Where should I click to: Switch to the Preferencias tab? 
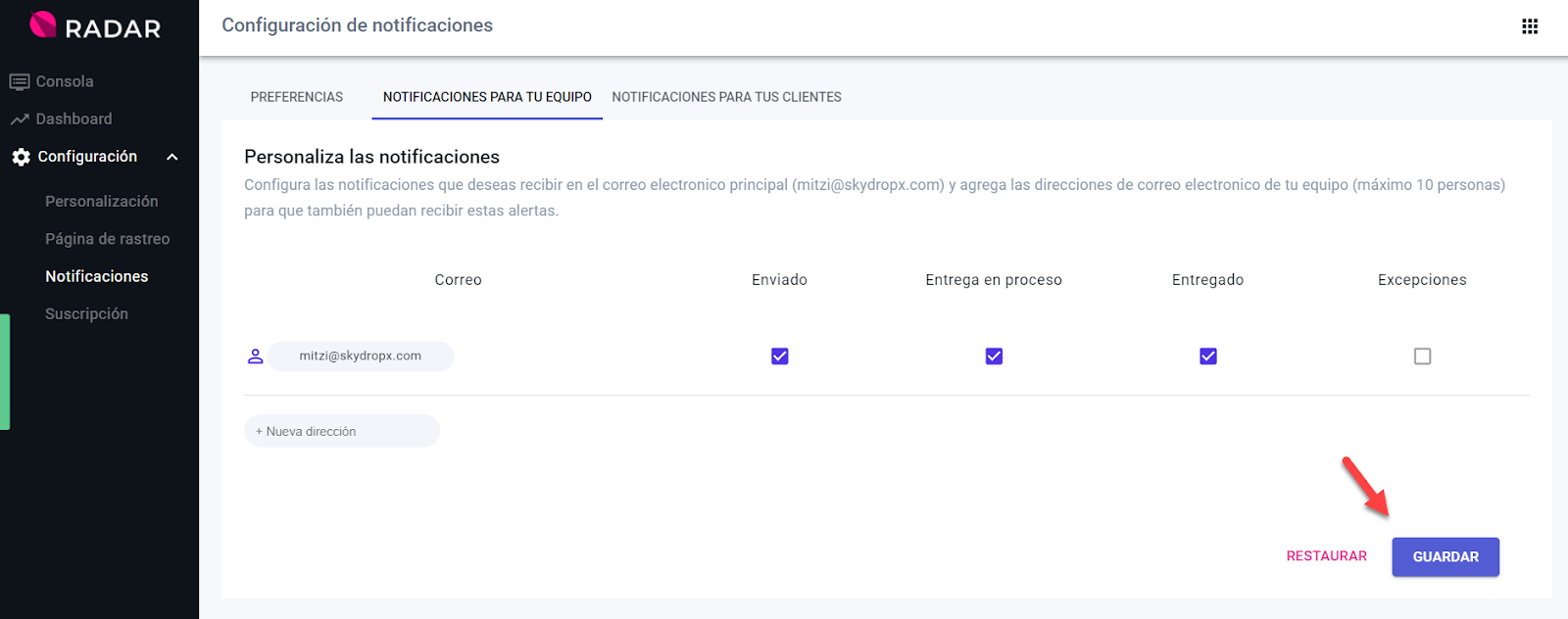coord(296,97)
